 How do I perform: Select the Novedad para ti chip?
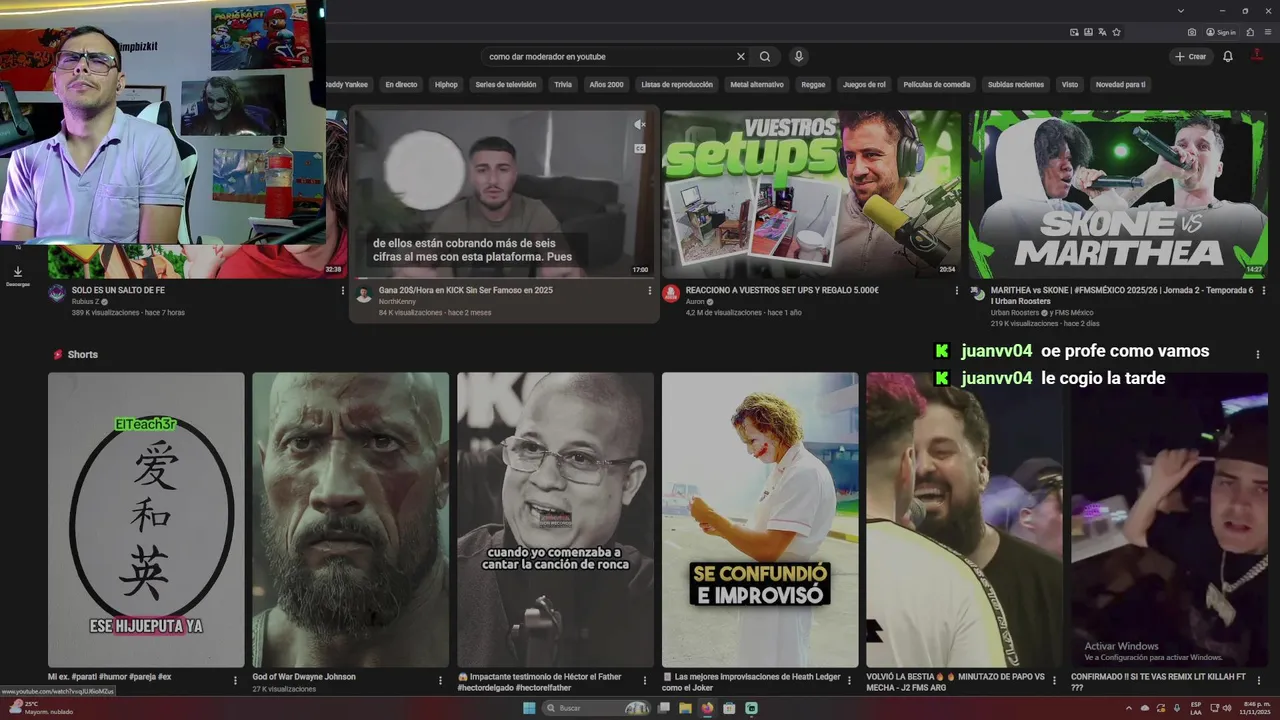click(1120, 85)
